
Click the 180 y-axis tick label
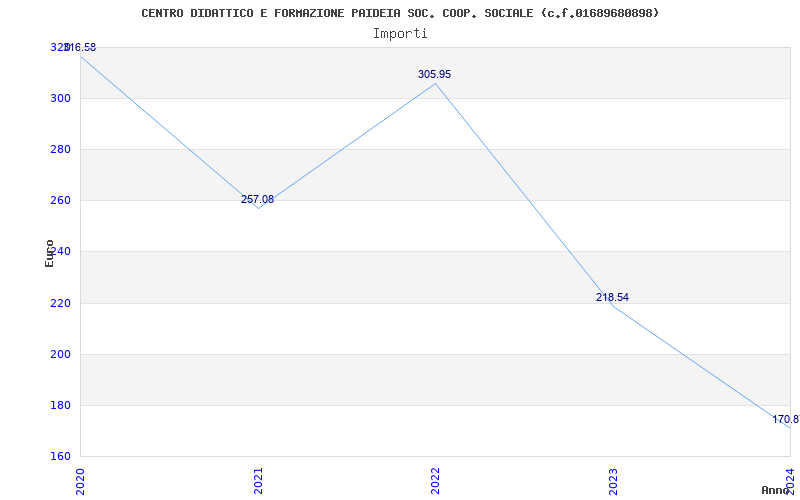(60, 405)
